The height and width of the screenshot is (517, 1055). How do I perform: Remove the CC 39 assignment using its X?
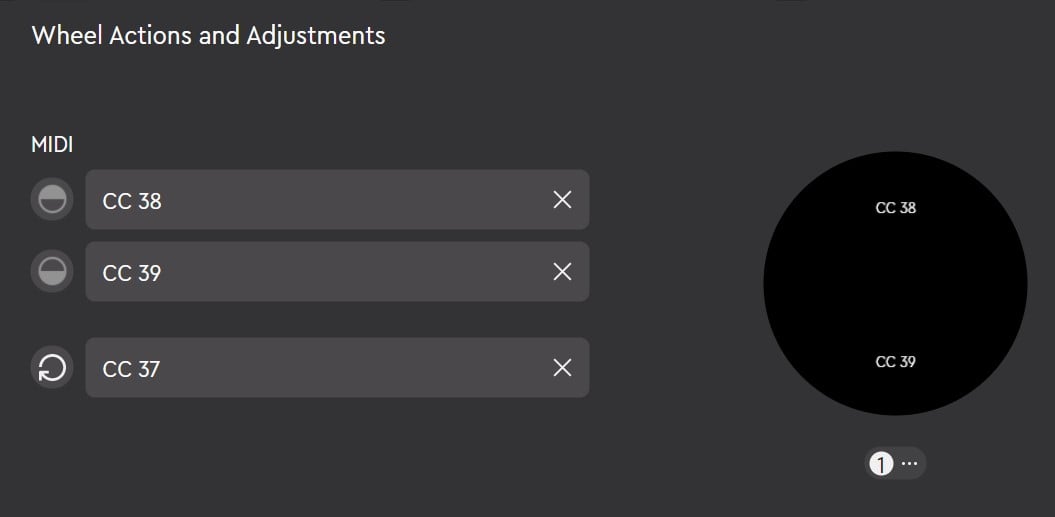(563, 272)
